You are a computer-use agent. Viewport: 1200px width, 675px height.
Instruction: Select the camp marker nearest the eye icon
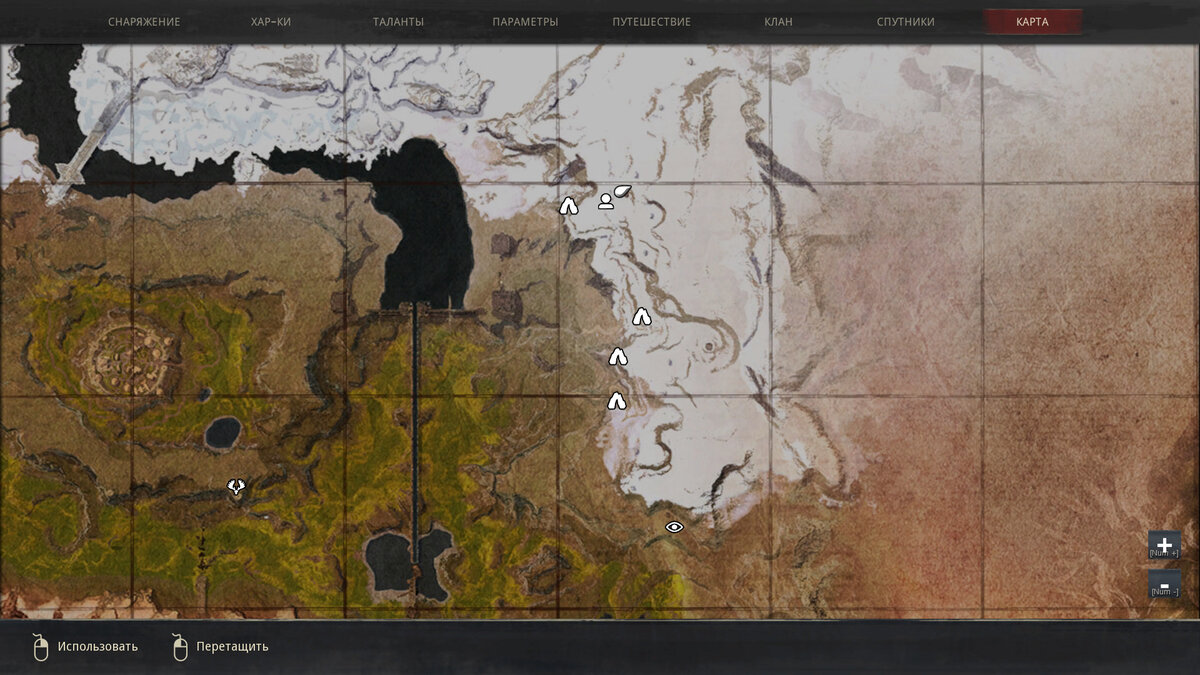click(617, 401)
